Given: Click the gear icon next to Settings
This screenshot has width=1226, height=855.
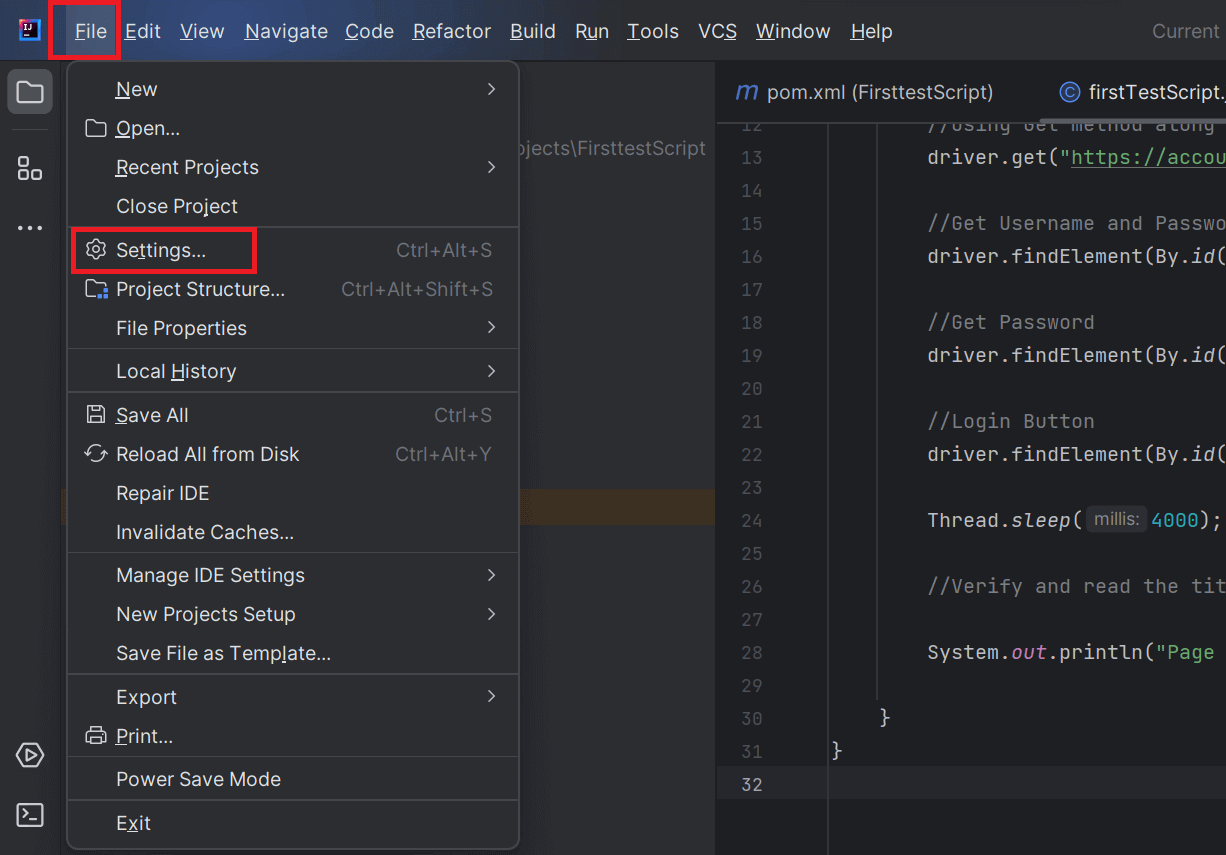Looking at the screenshot, I should pos(95,250).
